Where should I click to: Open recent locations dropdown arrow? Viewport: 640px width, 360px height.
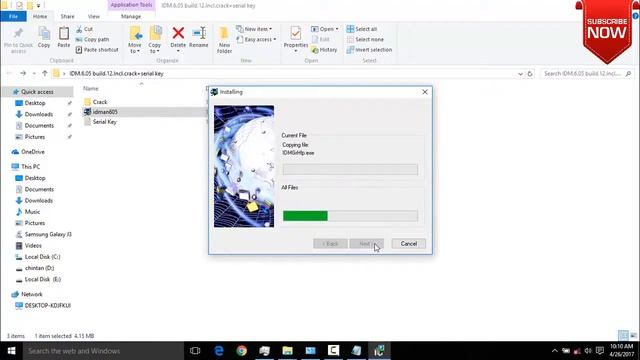[x=34, y=73]
